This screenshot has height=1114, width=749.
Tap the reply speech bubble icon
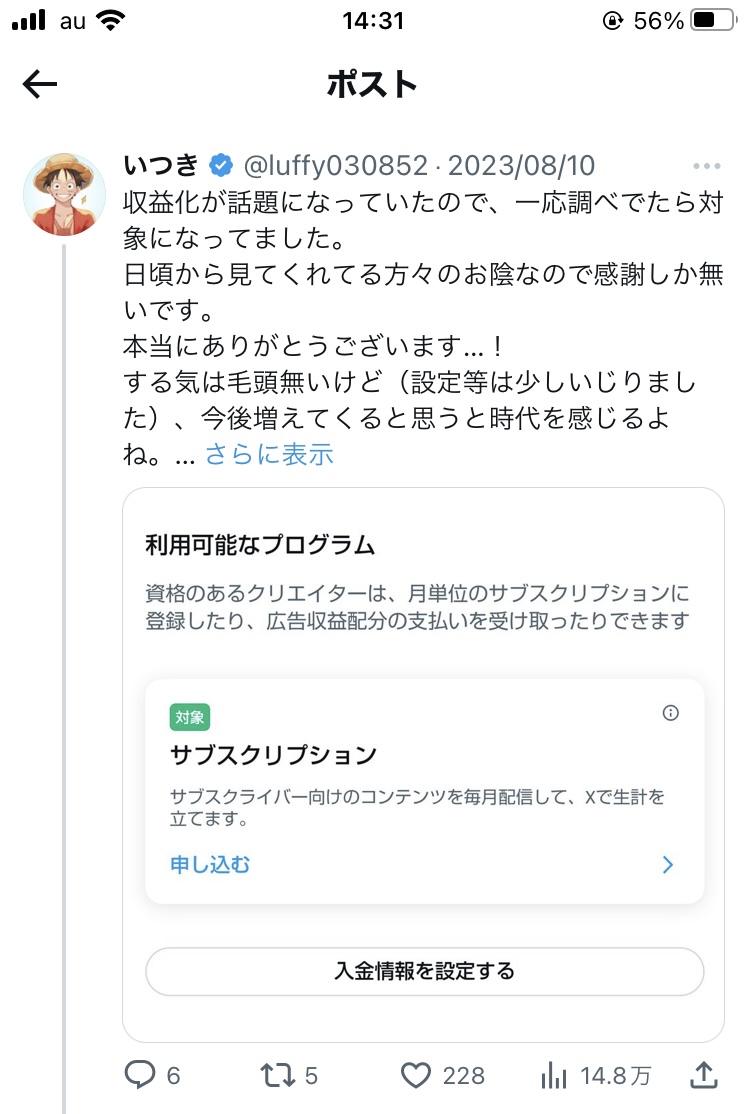pyautogui.click(x=139, y=1075)
